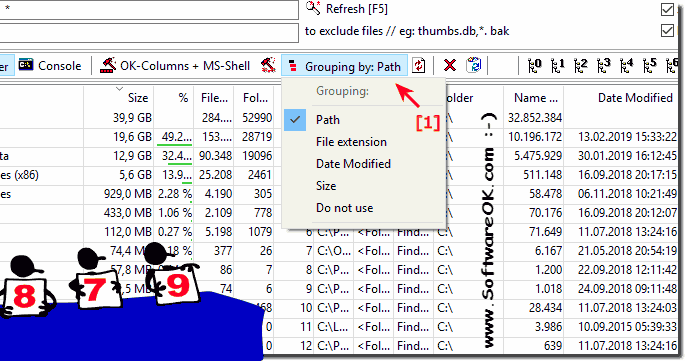Click the 90.348 files count cell
The height and width of the screenshot is (361, 685).
pyautogui.click(x=215, y=156)
